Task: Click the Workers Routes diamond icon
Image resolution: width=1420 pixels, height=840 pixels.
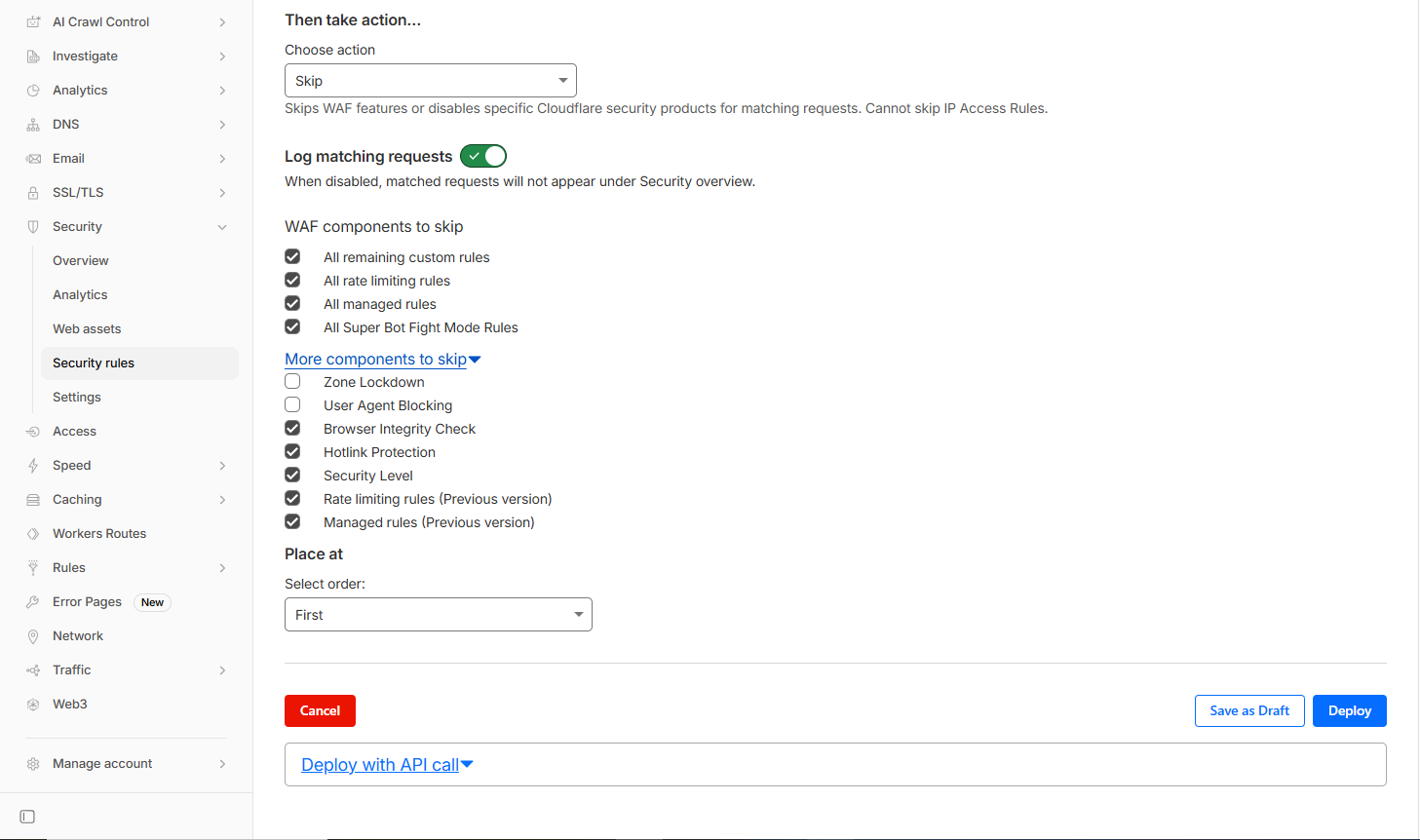Action: pos(33,533)
